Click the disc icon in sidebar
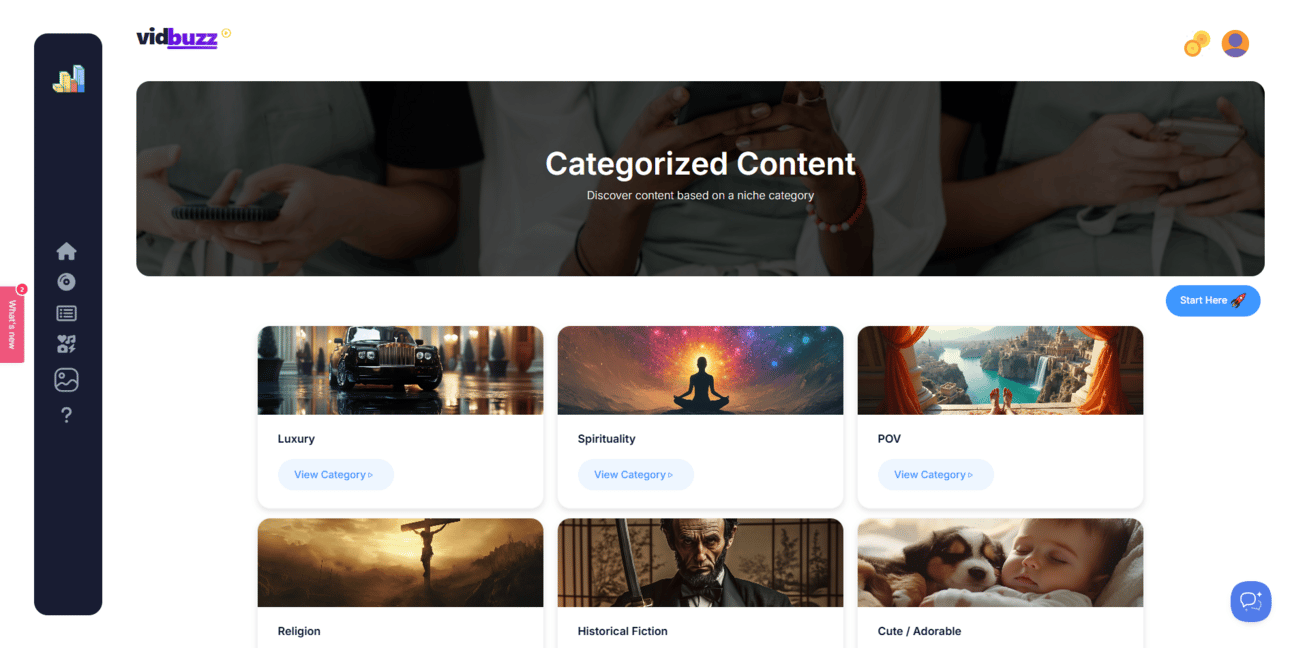 67,282
